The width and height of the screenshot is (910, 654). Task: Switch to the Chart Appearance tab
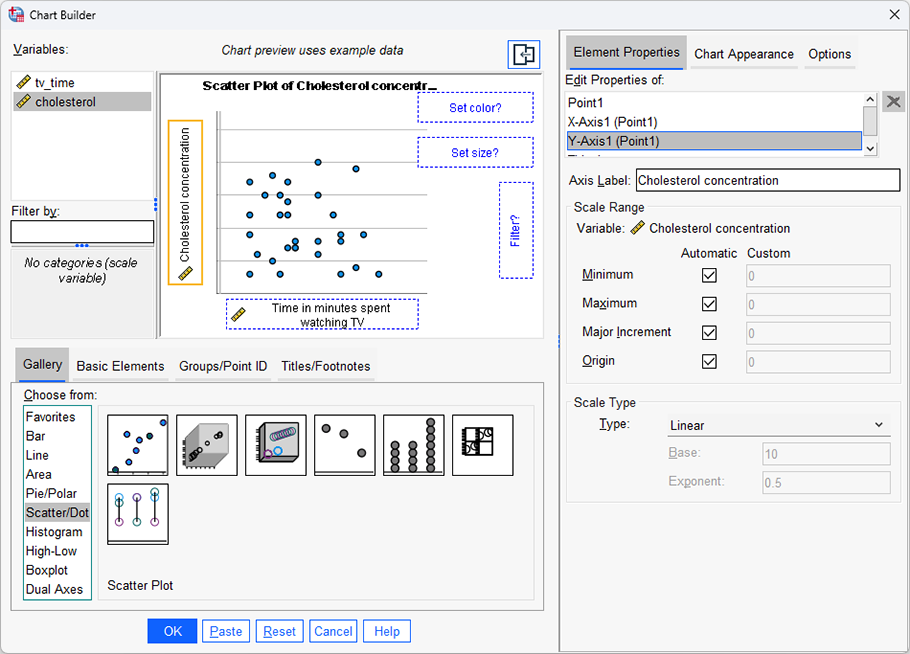[x=743, y=54]
